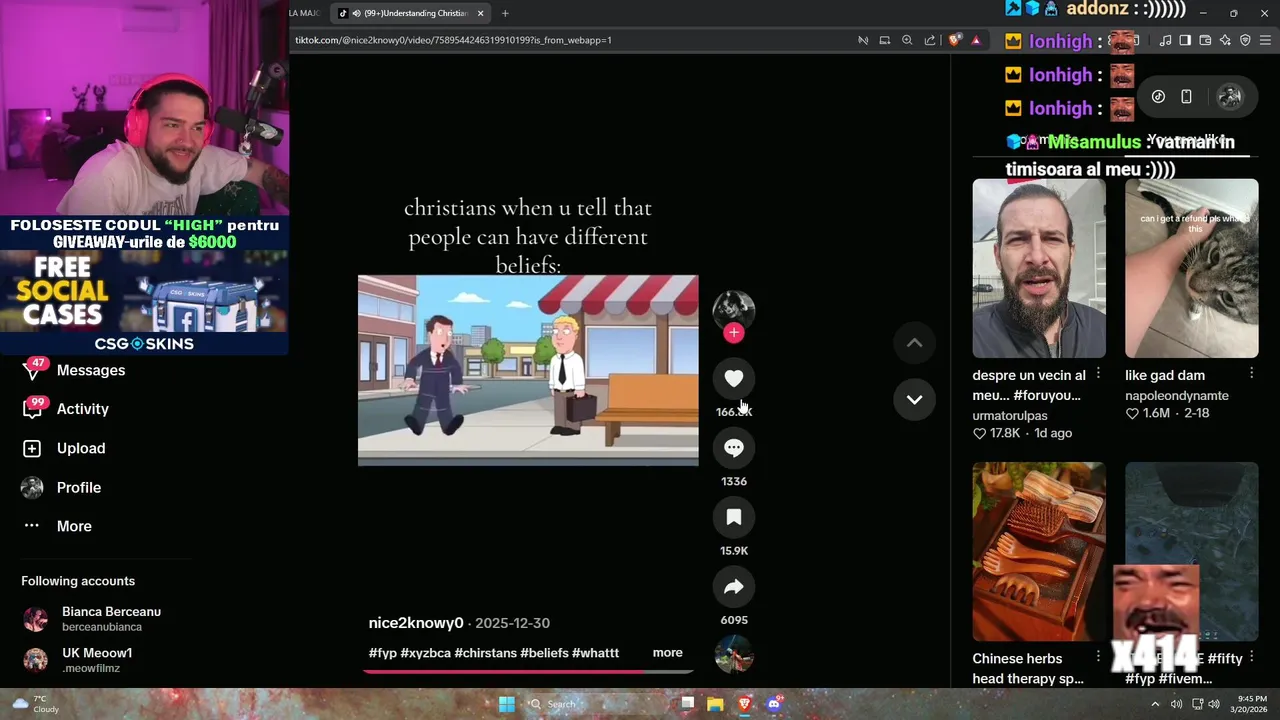Open the Windows Start menu
Viewport: 1280px width, 720px height.
coord(507,704)
